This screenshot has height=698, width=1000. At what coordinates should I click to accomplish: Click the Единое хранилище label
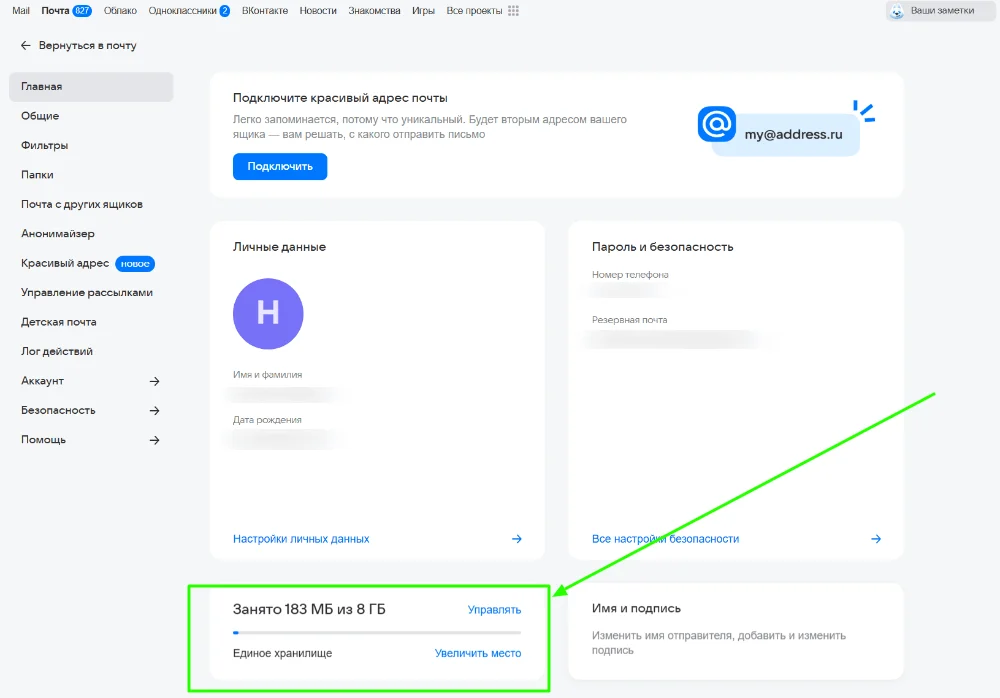click(283, 653)
